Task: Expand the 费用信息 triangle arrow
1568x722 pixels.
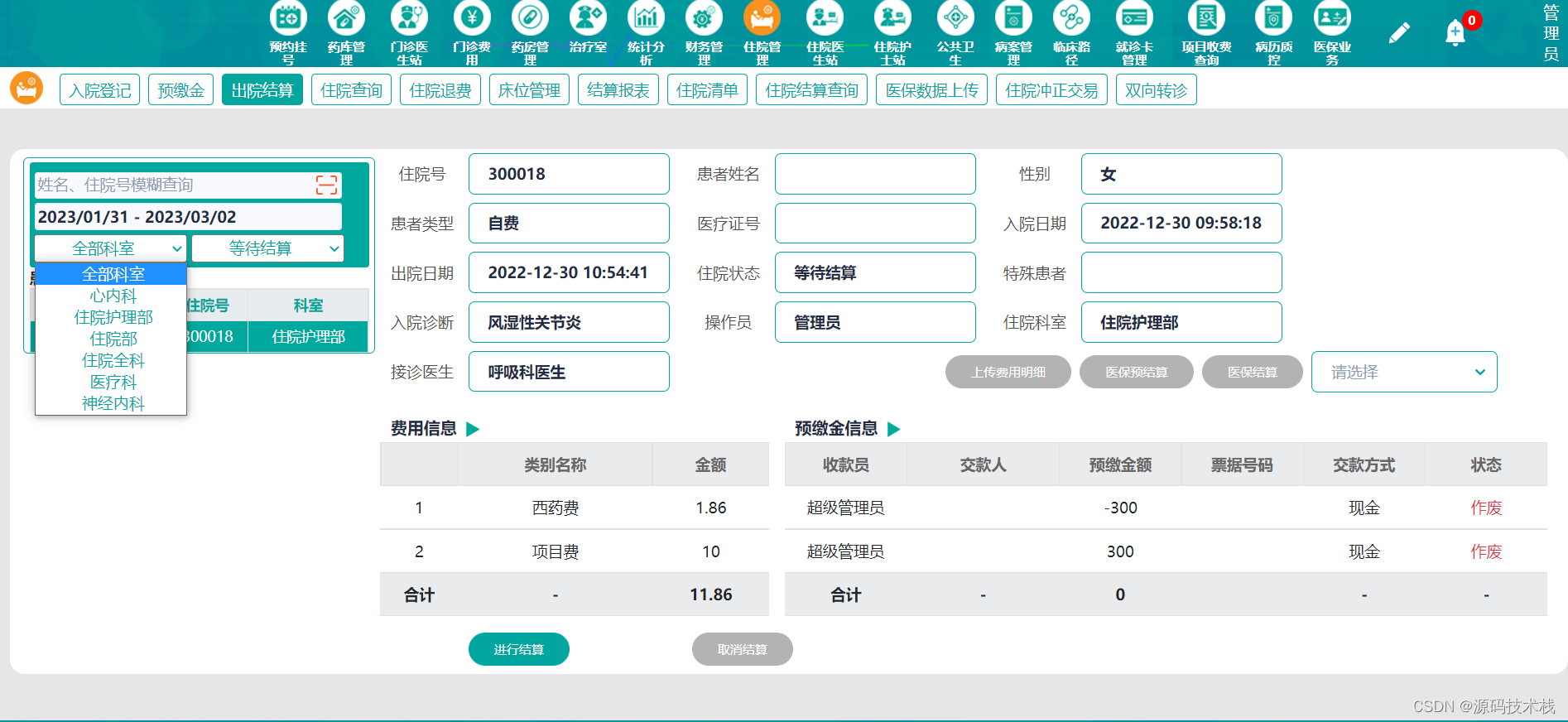Action: coord(473,429)
